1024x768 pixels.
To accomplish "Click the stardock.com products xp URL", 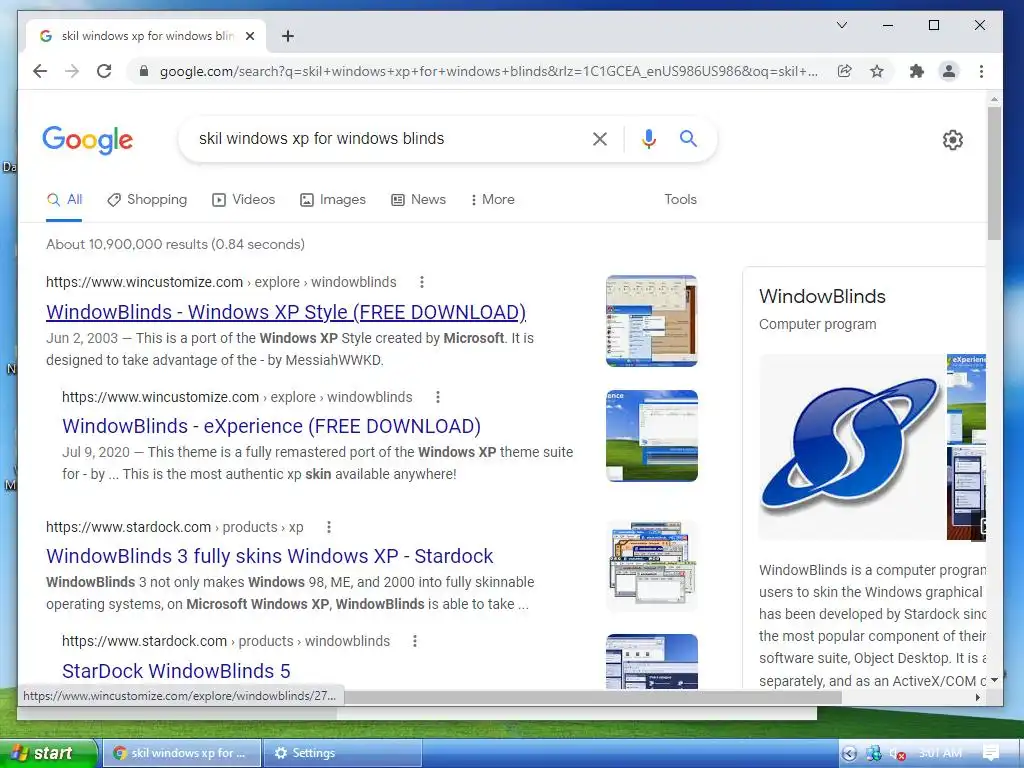I will (x=174, y=527).
